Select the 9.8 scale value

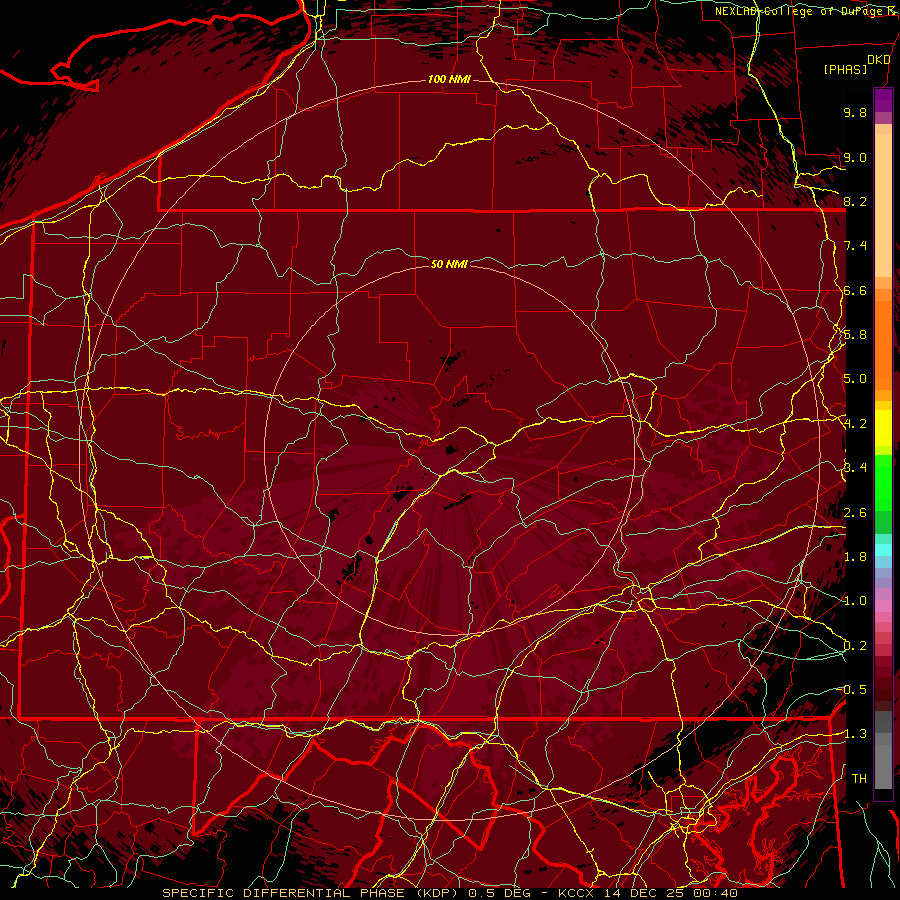coord(855,112)
